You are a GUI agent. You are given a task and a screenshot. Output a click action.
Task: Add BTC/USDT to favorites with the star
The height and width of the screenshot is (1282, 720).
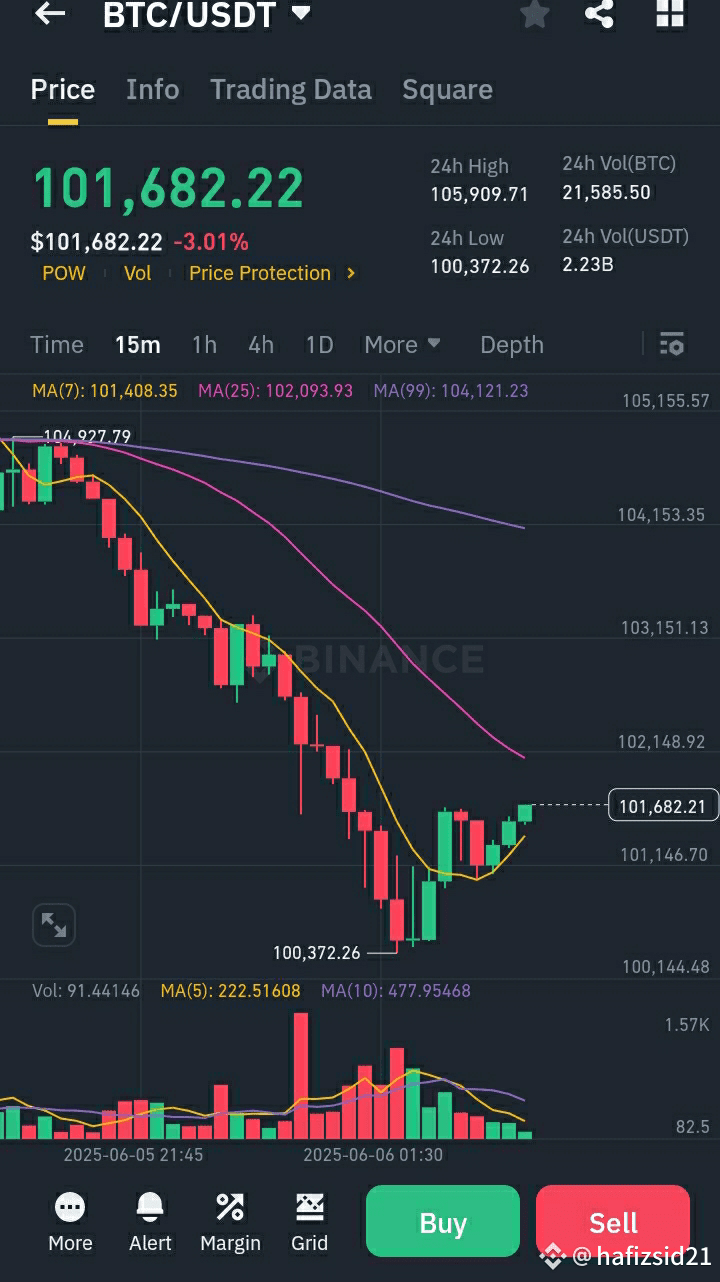click(535, 14)
